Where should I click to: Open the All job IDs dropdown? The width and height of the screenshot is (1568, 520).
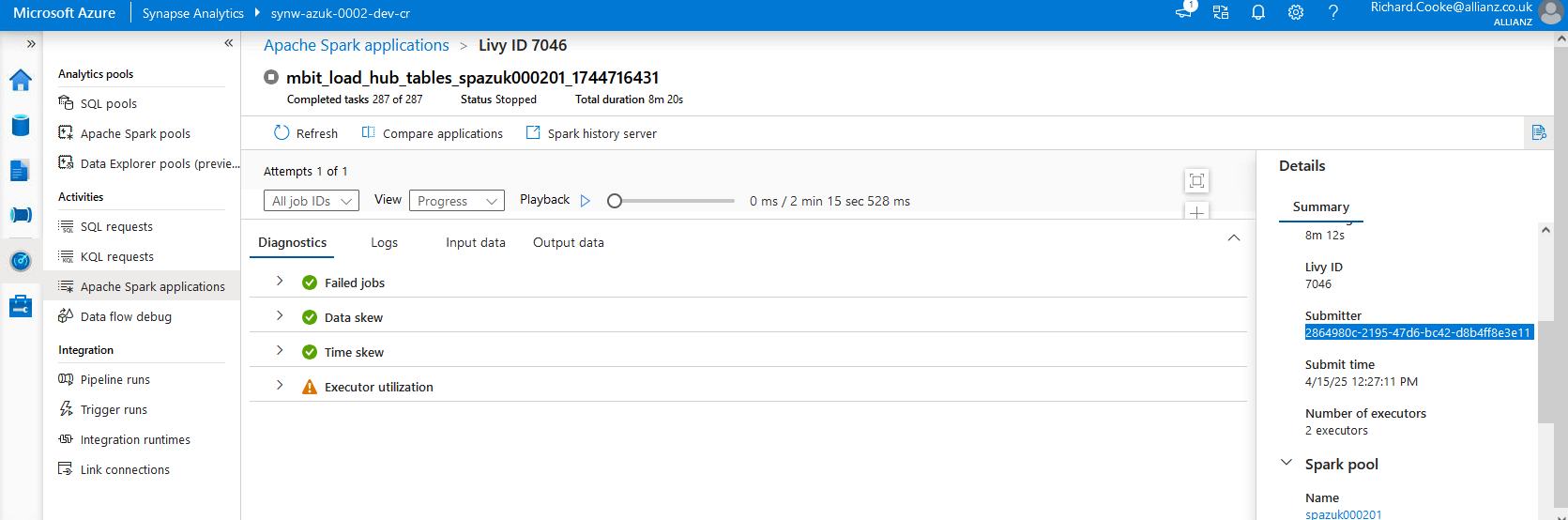pyautogui.click(x=312, y=201)
